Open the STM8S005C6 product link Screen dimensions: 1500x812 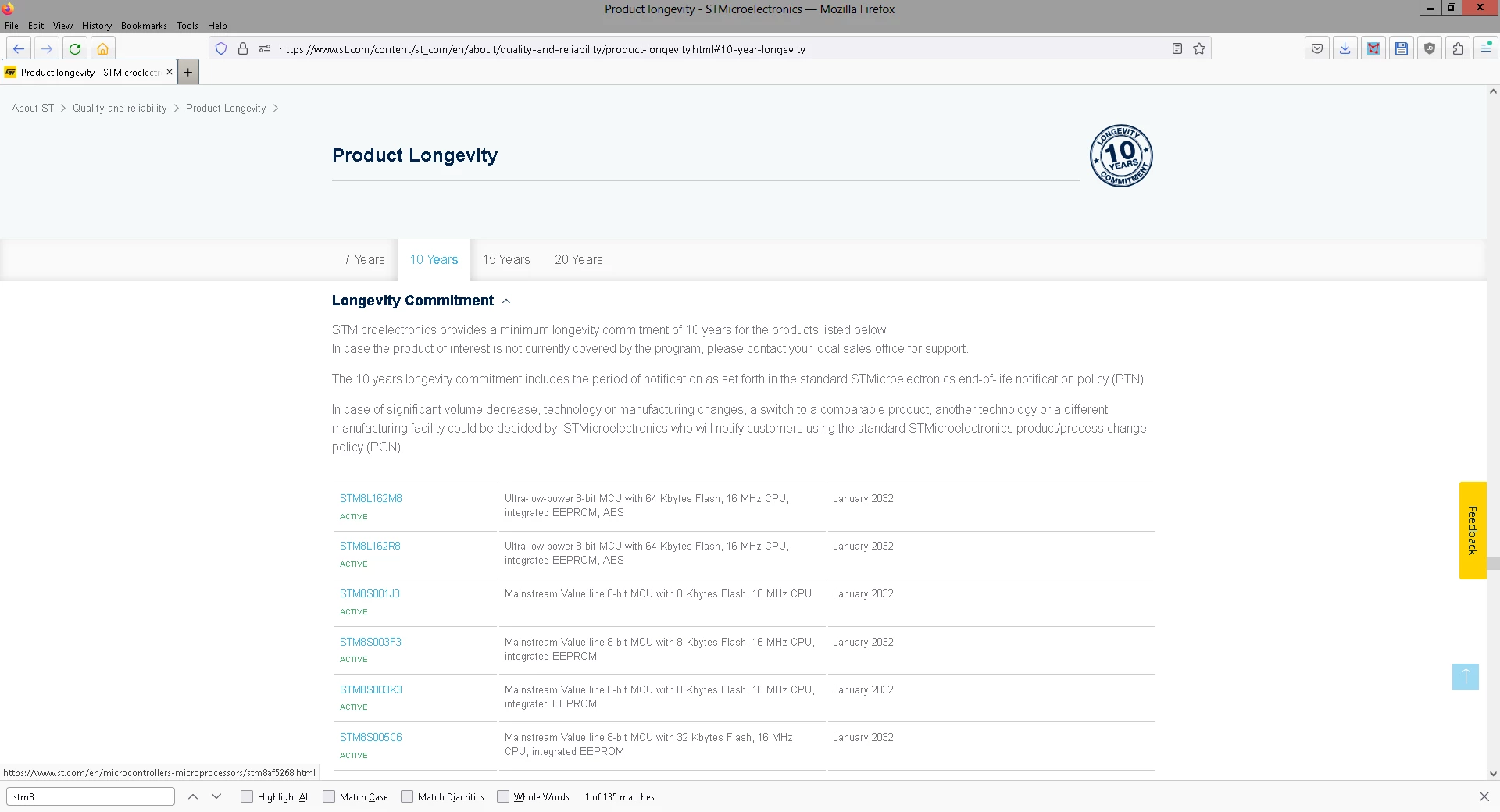[371, 737]
